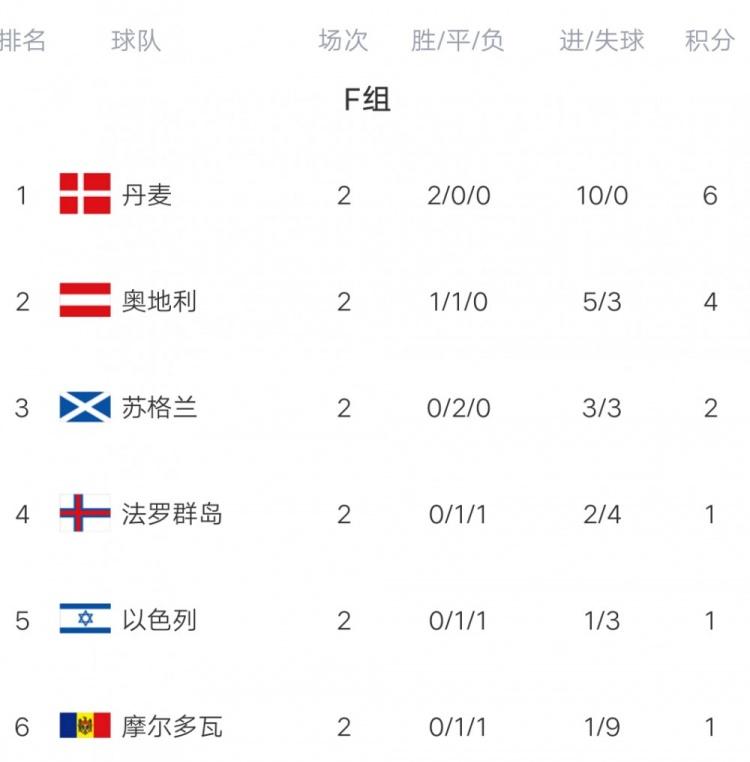Click the F组 group title

(367, 100)
